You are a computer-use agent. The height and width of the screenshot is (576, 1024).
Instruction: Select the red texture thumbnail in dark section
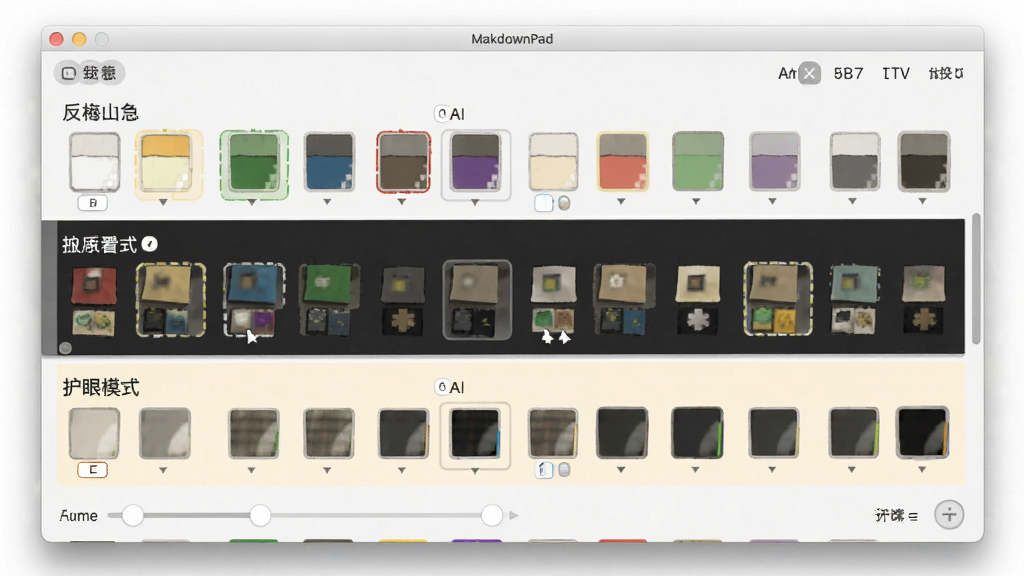pyautogui.click(x=94, y=300)
